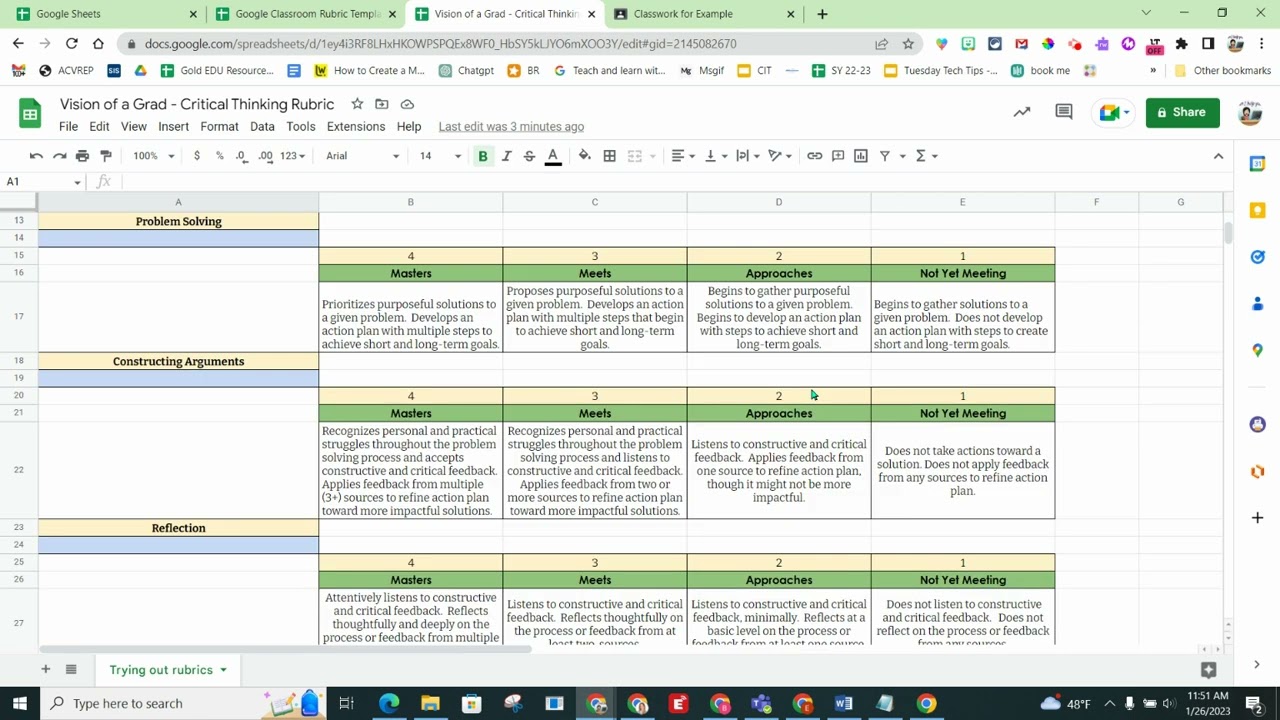Click the Name box showing A1
Image resolution: width=1280 pixels, height=720 pixels.
click(x=43, y=182)
